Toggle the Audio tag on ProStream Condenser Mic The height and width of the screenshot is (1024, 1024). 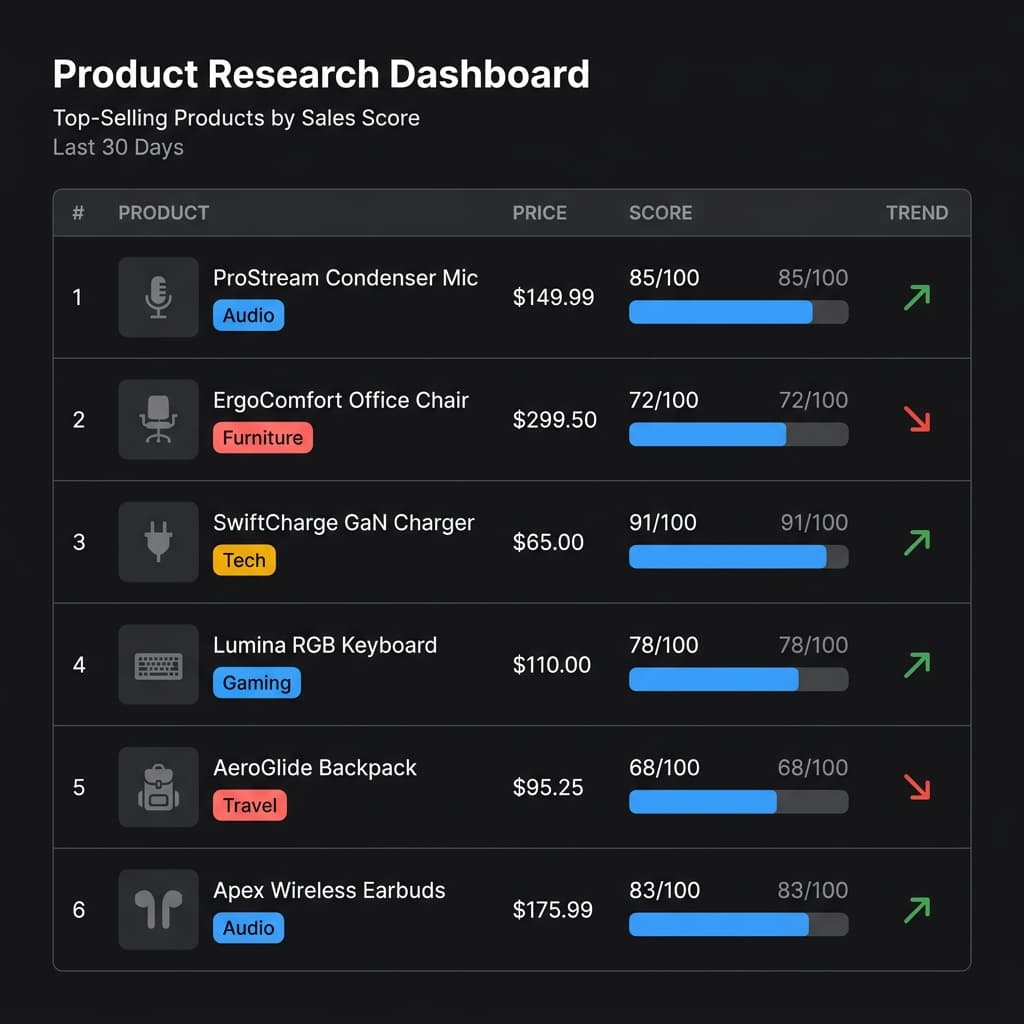[x=248, y=315]
